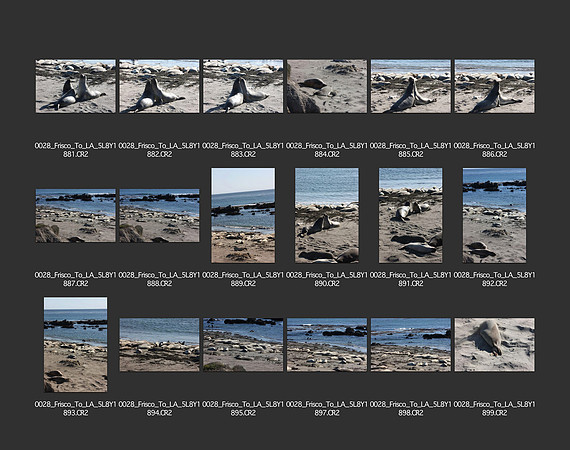Pick thumbnail of photo 888.CR2

click(x=159, y=216)
